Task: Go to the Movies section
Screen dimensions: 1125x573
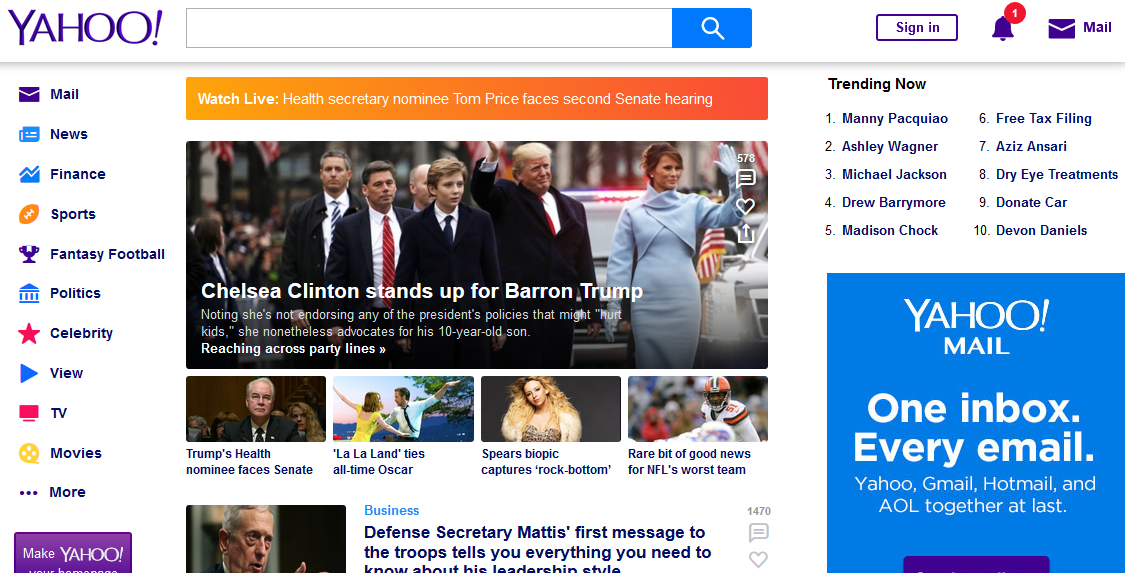Action: tap(75, 453)
